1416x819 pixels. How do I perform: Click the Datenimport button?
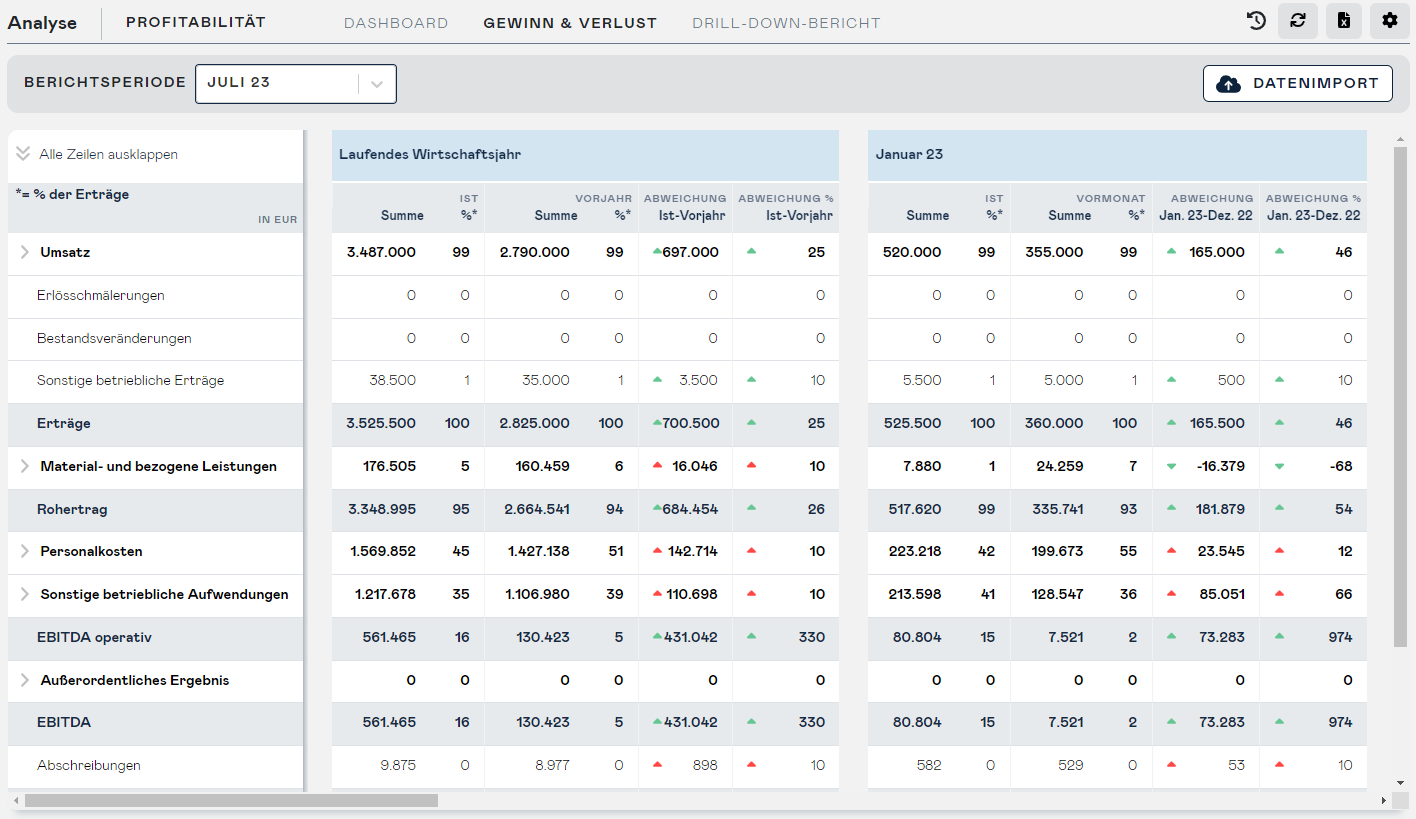click(x=1297, y=84)
